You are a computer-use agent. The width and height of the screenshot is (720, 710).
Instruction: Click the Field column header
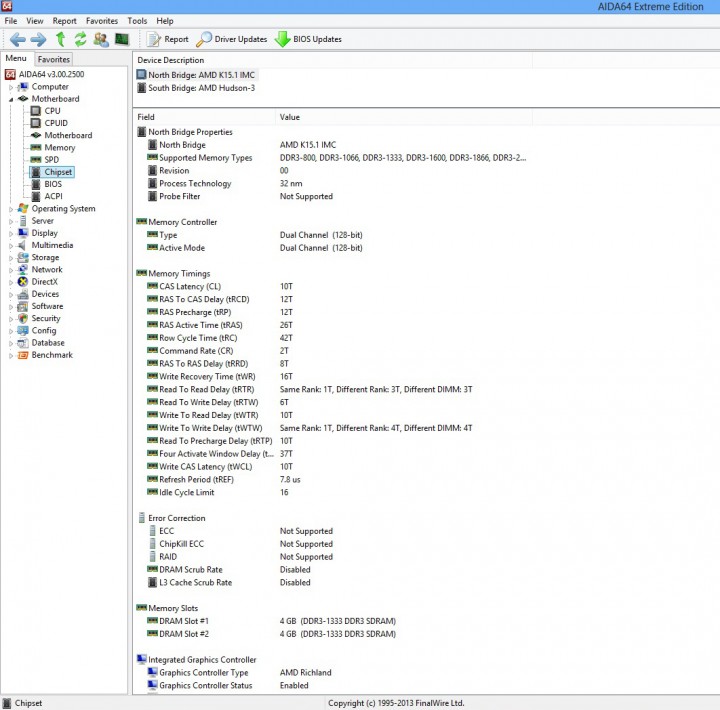pos(204,117)
